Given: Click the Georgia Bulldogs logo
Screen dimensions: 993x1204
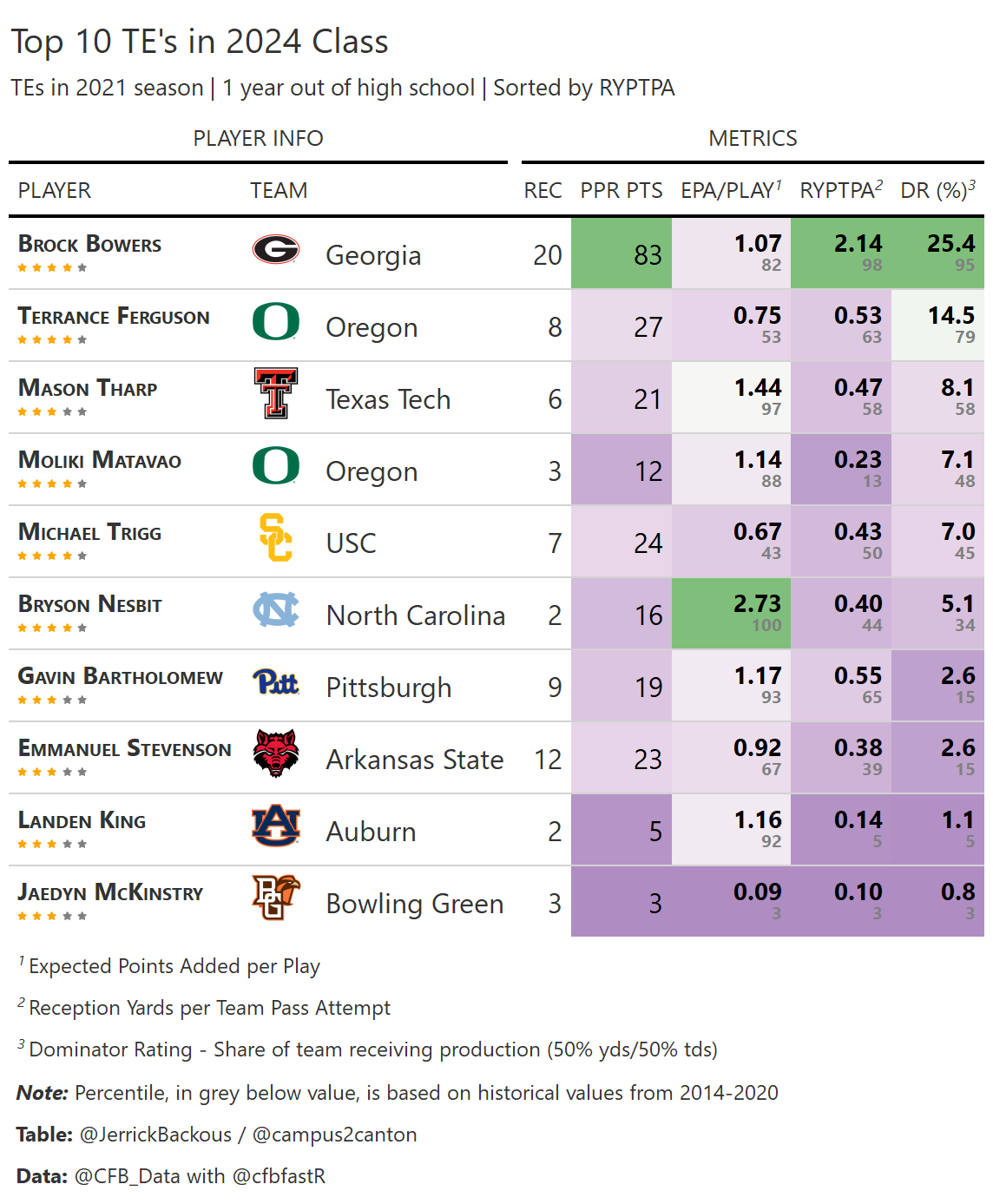Looking at the screenshot, I should point(276,250).
